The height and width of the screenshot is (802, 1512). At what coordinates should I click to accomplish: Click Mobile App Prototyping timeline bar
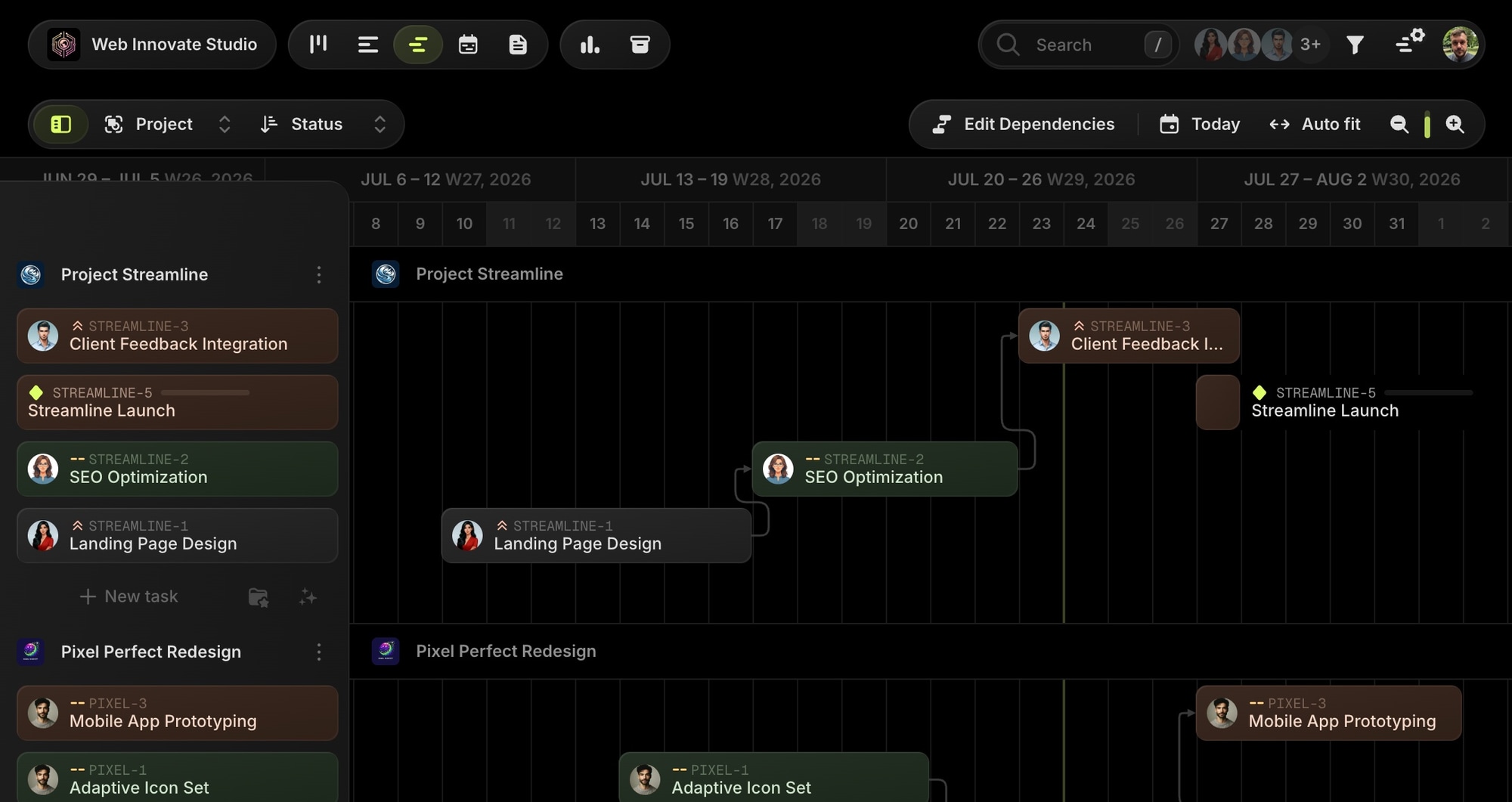1328,713
